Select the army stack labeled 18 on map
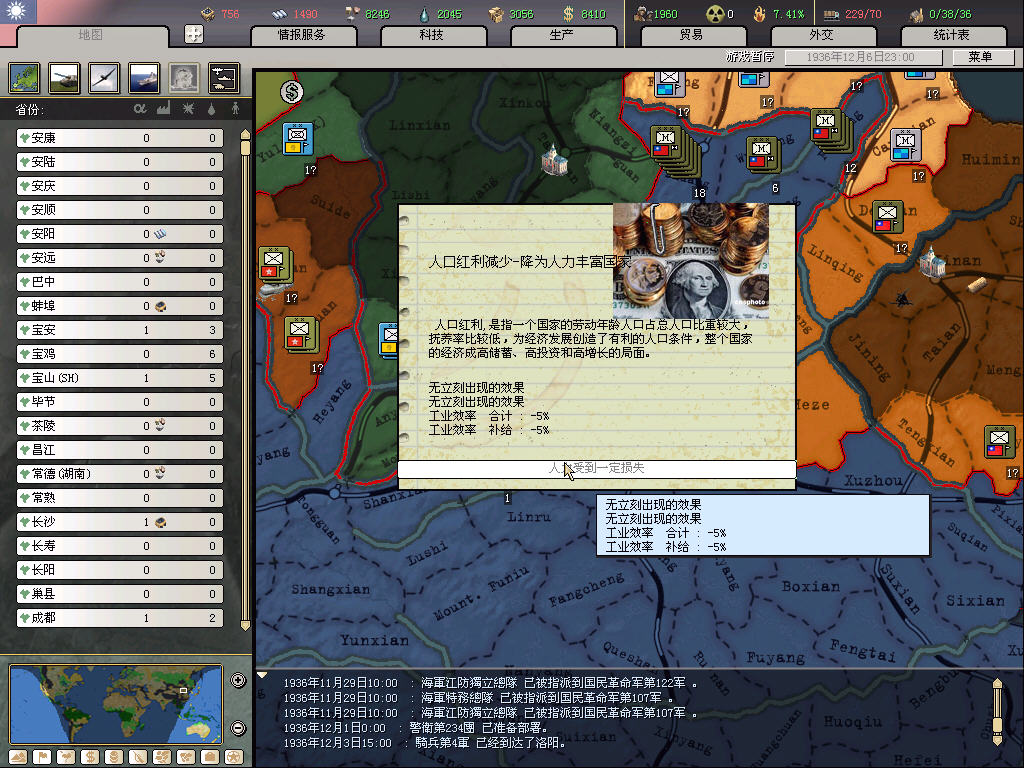This screenshot has height=768, width=1024. coord(675,152)
